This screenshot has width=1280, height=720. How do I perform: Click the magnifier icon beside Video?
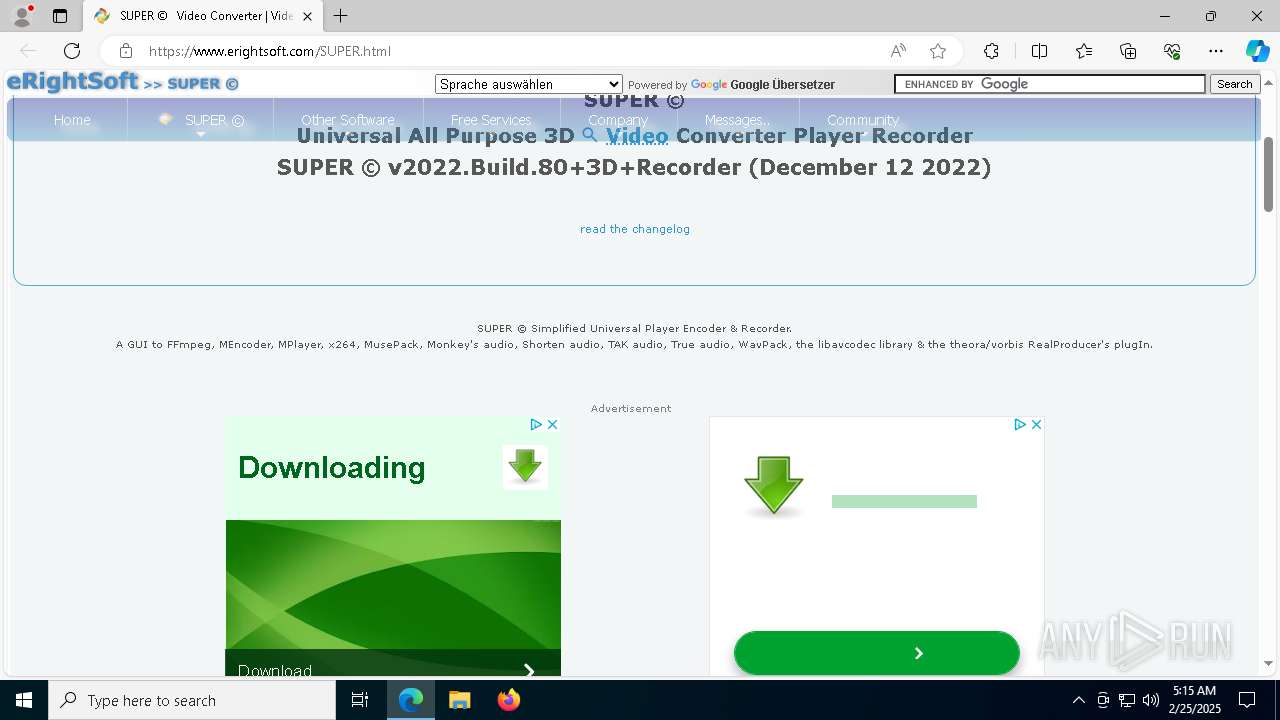pyautogui.click(x=590, y=134)
